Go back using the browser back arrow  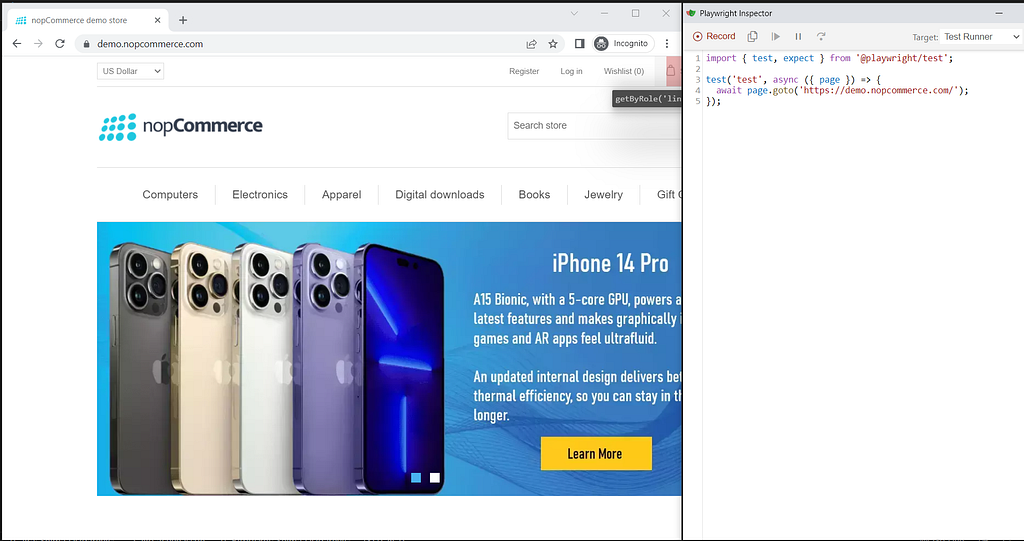[17, 44]
